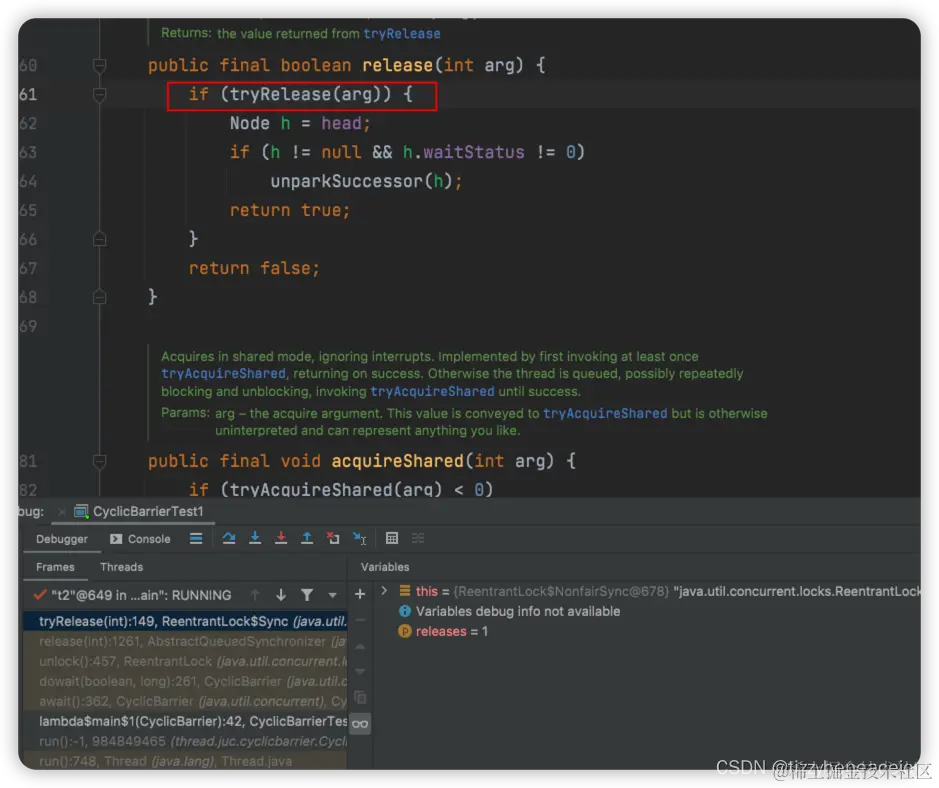
Task: Select the CyclicBarrierTest1 debug session tab
Action: [x=139, y=512]
